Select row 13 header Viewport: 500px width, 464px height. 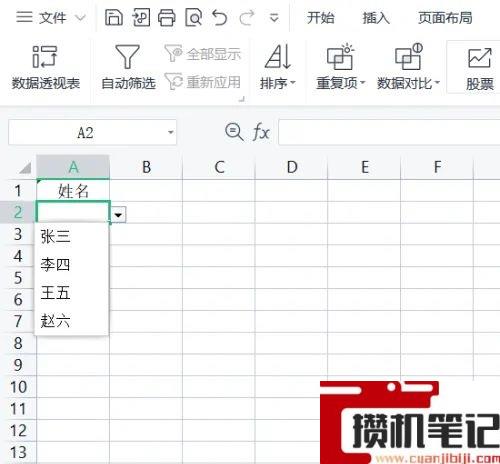pos(18,452)
